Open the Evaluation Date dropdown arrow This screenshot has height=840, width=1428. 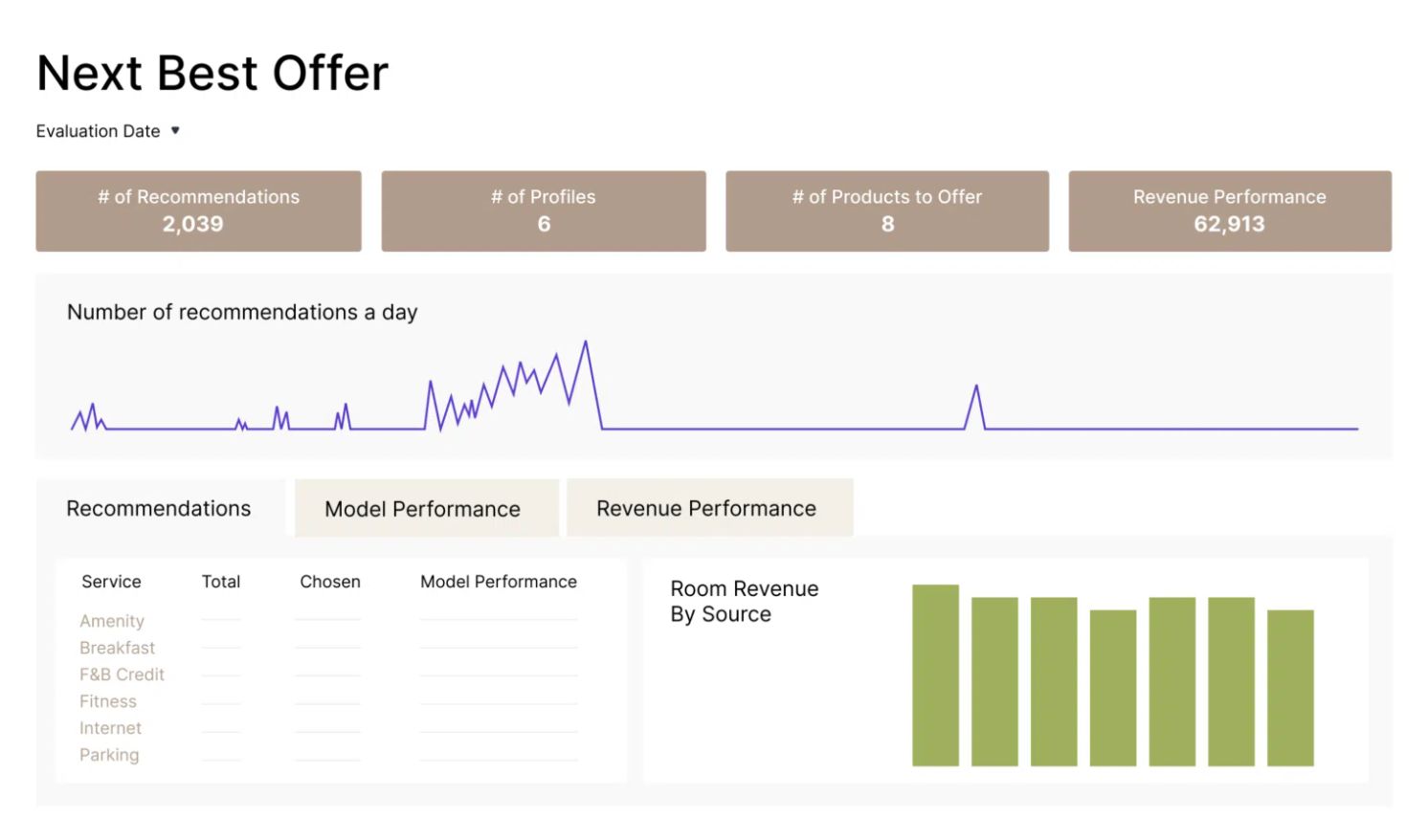pos(175,130)
